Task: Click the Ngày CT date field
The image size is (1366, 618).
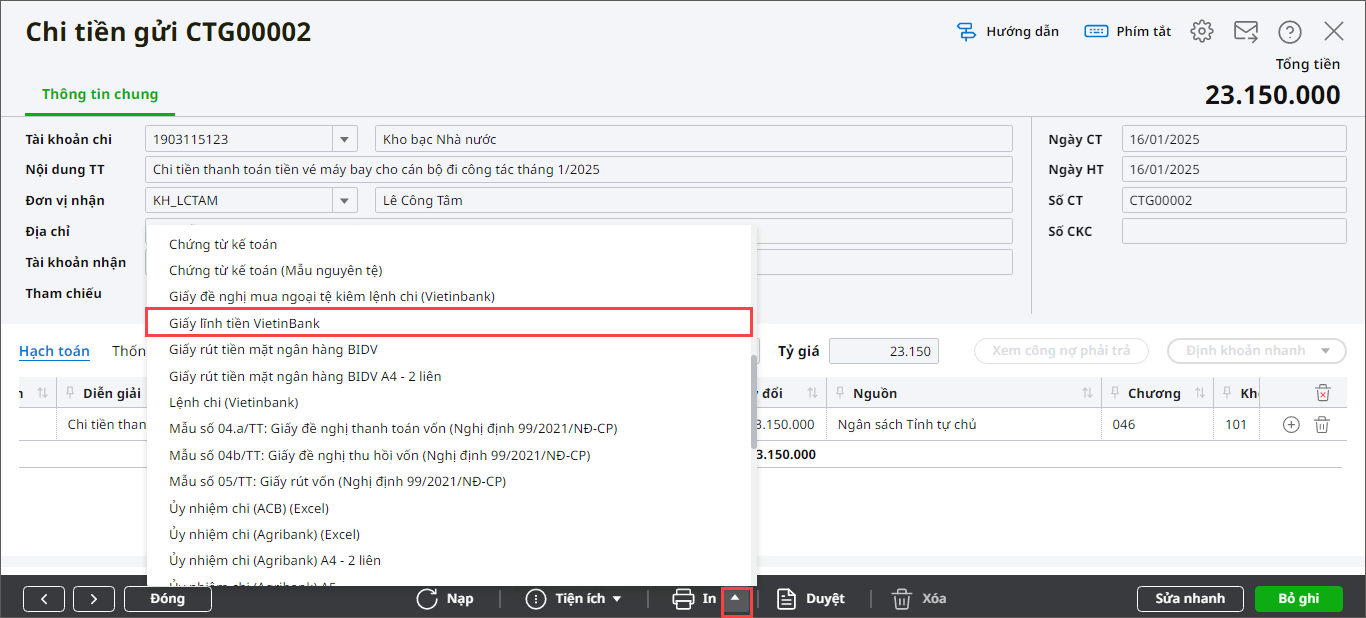Action: (1234, 139)
